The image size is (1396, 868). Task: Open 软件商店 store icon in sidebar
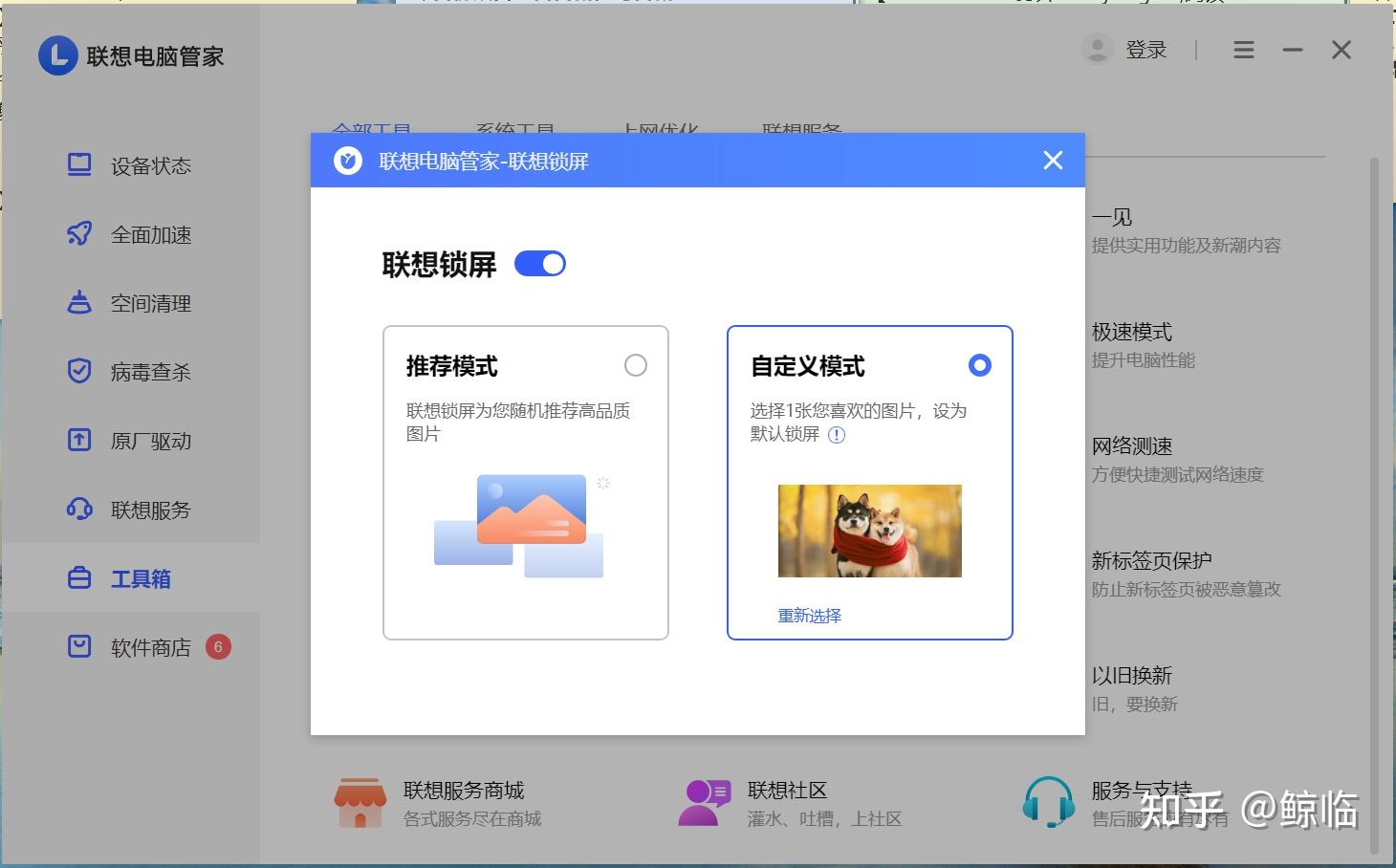(79, 647)
